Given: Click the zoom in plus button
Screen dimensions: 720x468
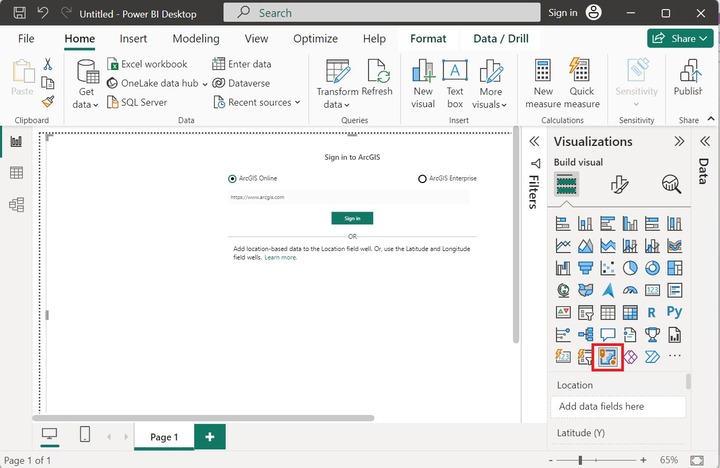Looking at the screenshot, I should 643,460.
